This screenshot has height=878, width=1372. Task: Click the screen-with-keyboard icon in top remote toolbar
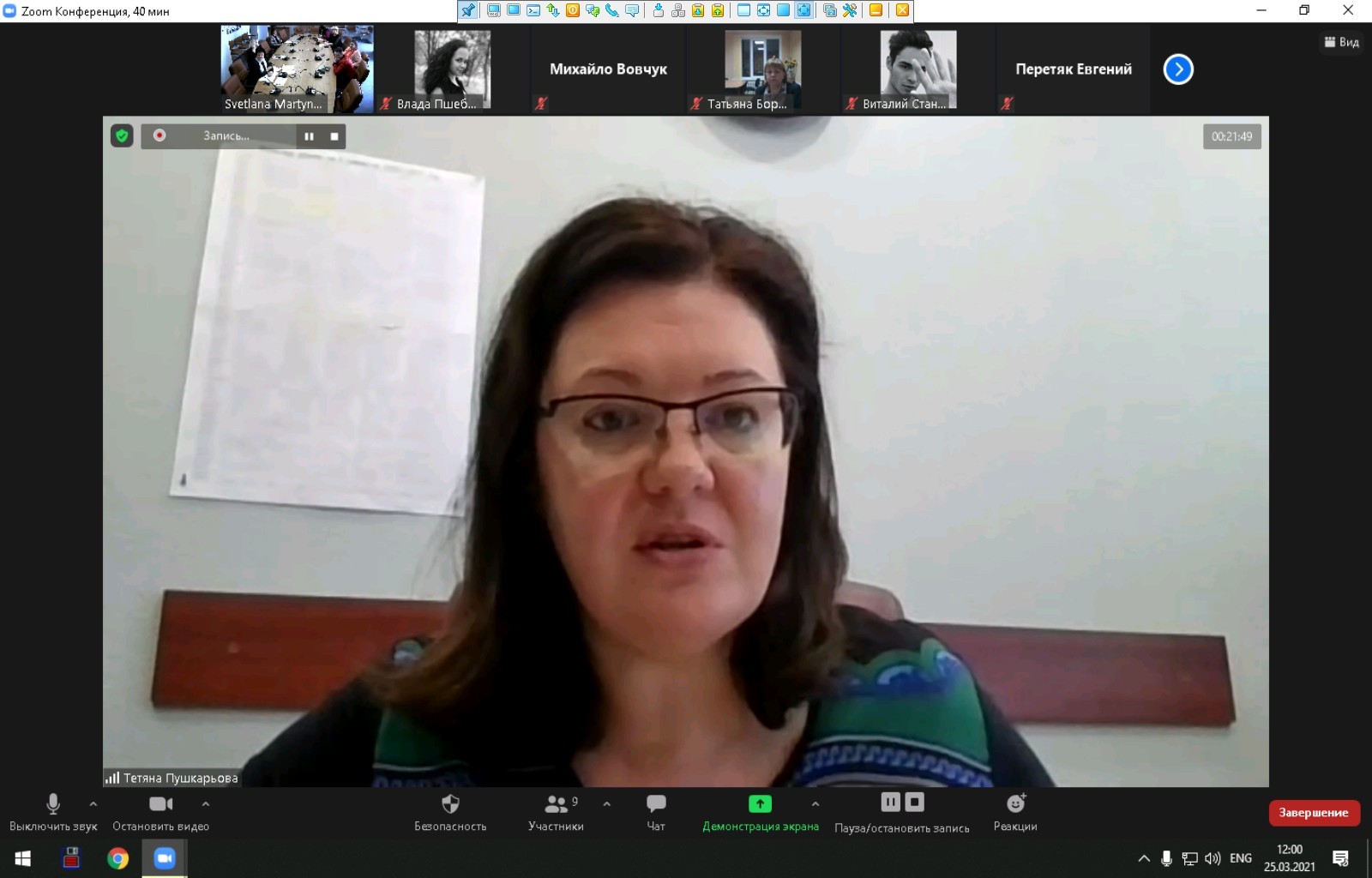494,10
